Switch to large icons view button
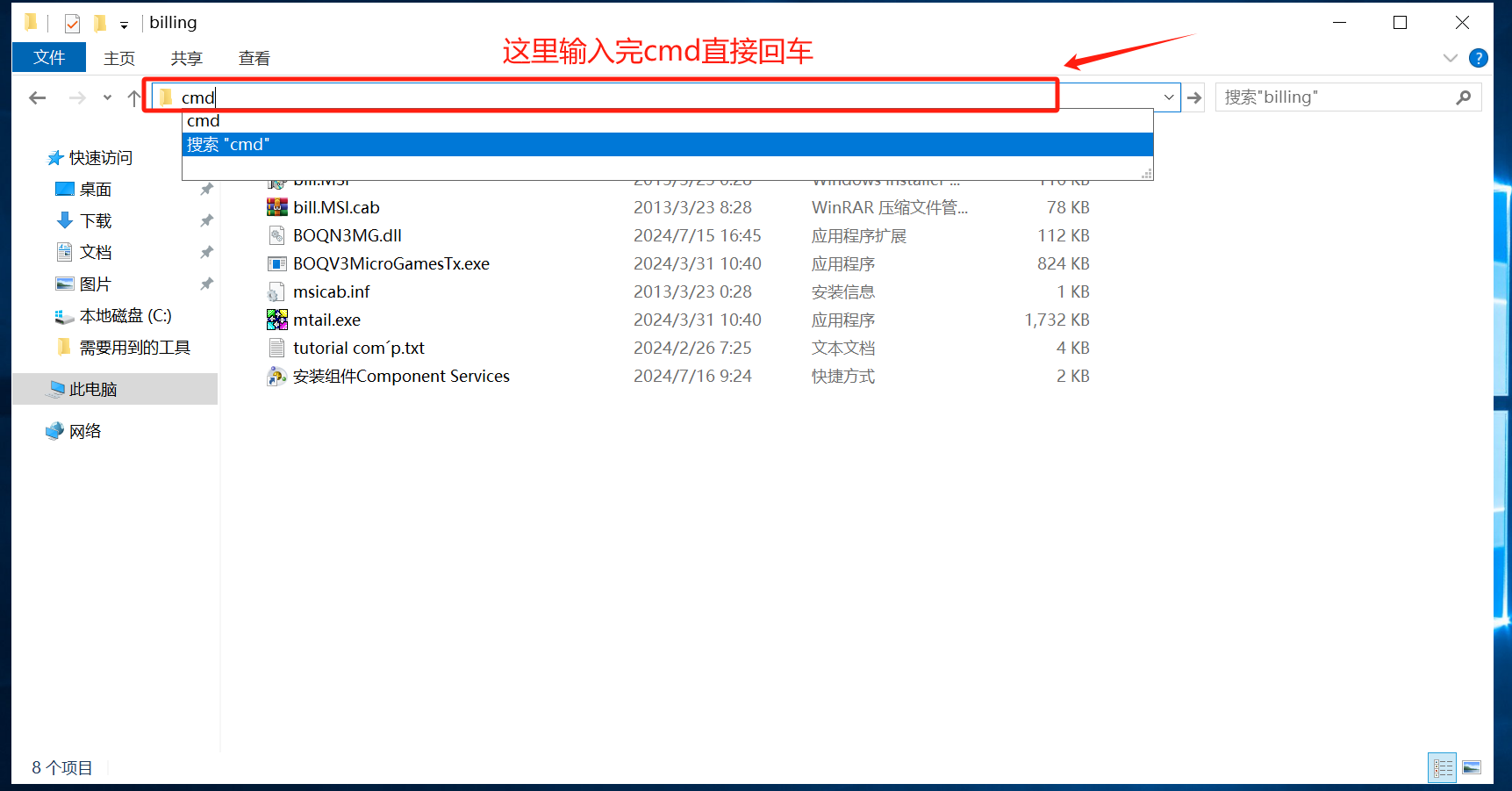This screenshot has width=1512, height=791. tap(1472, 768)
